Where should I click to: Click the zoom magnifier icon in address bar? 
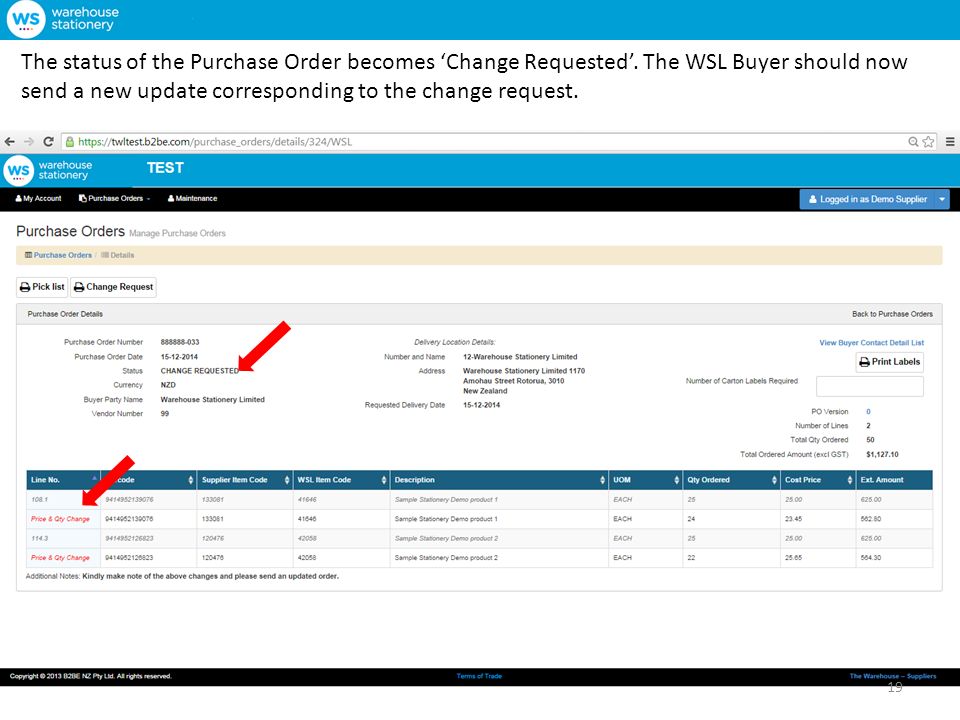pos(913,141)
